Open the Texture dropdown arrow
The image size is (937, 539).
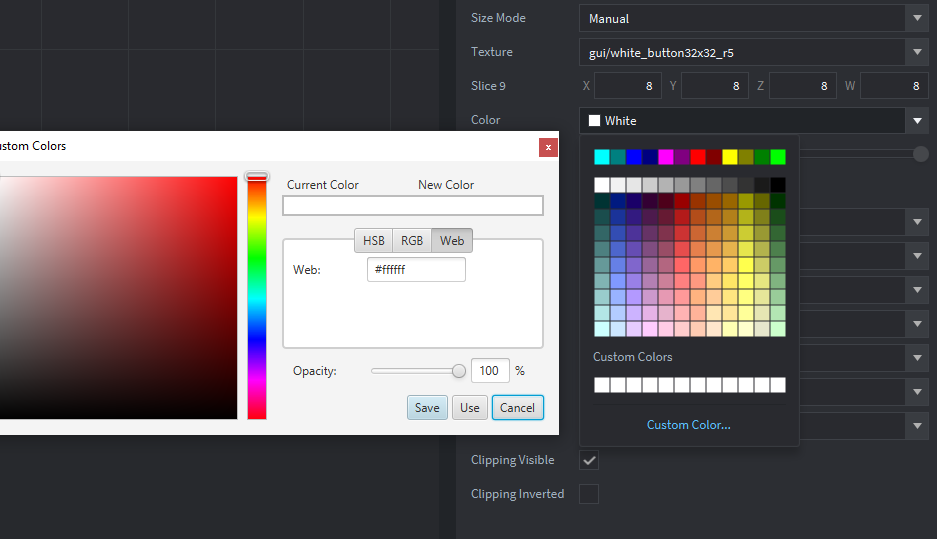(917, 53)
